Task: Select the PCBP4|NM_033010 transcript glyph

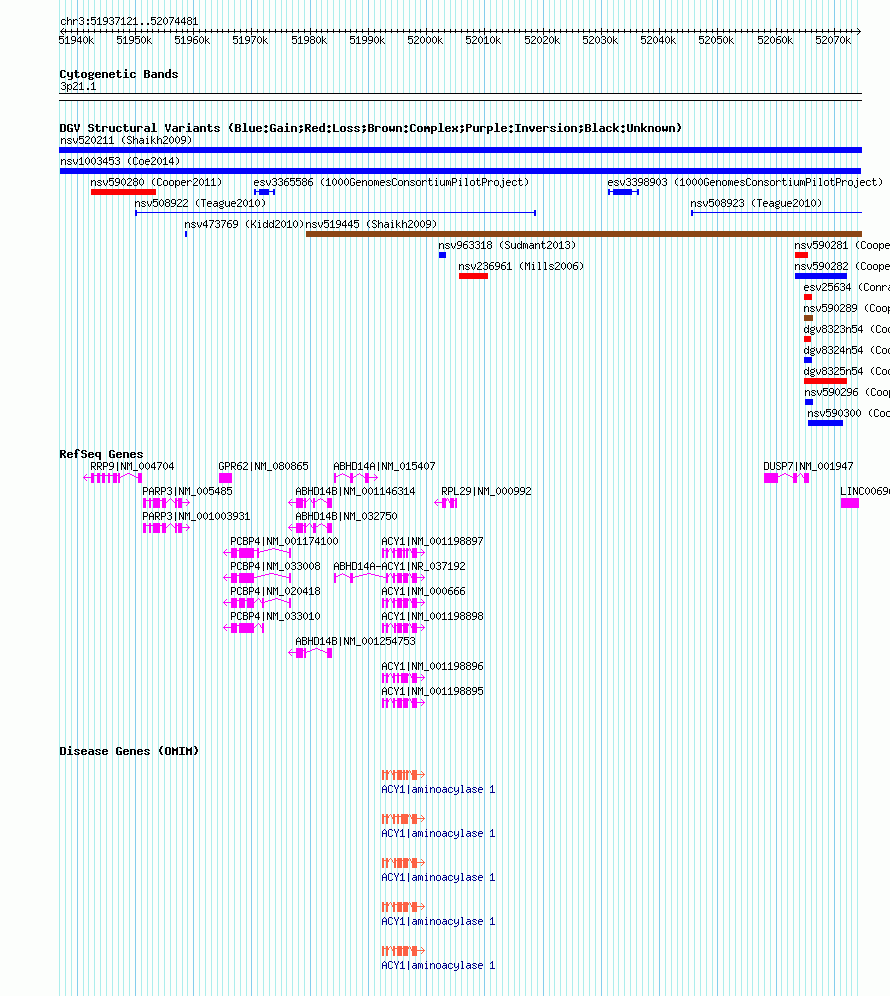Action: 244,628
